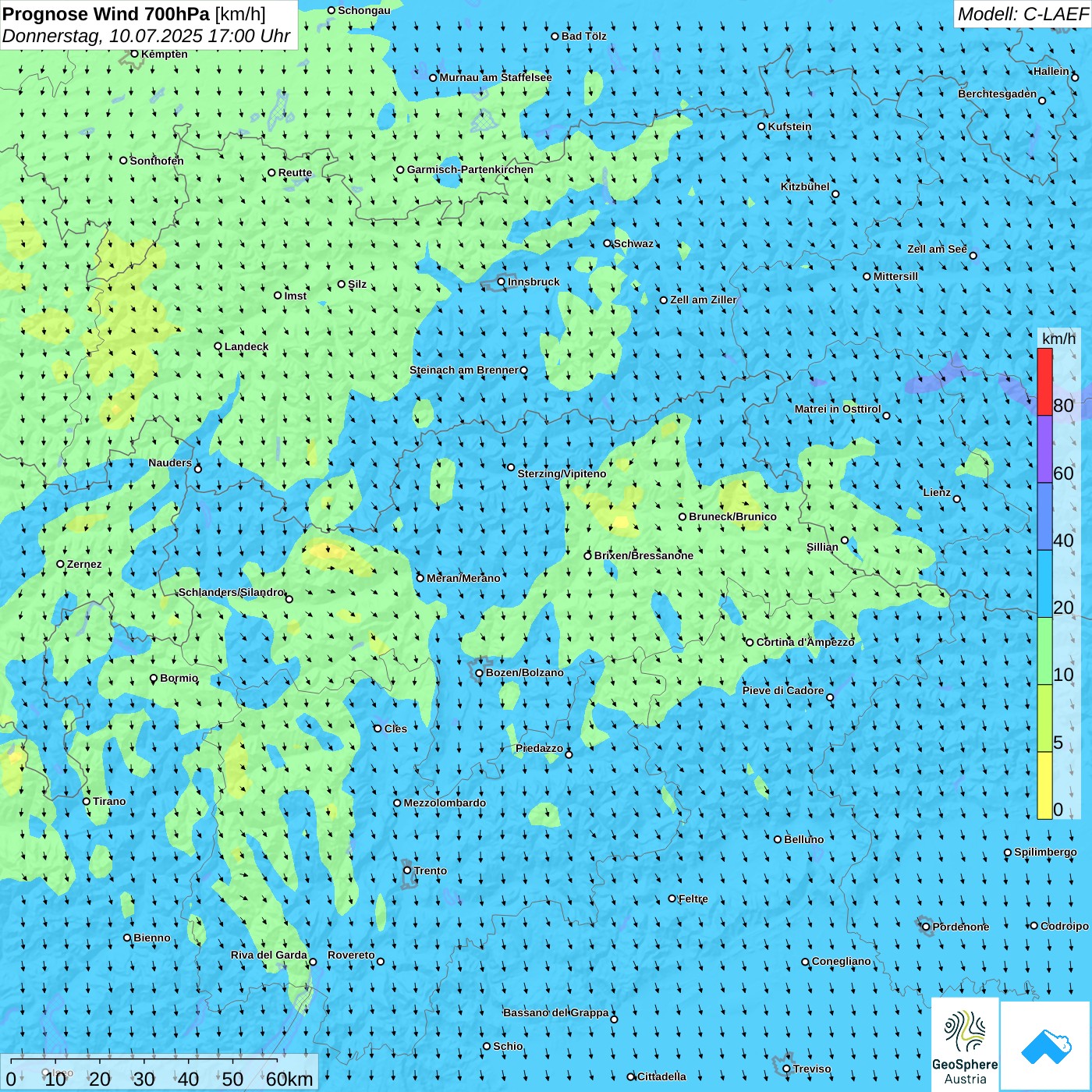Select the Berchtesgaden label
The image size is (1092, 1092).
tap(998, 94)
